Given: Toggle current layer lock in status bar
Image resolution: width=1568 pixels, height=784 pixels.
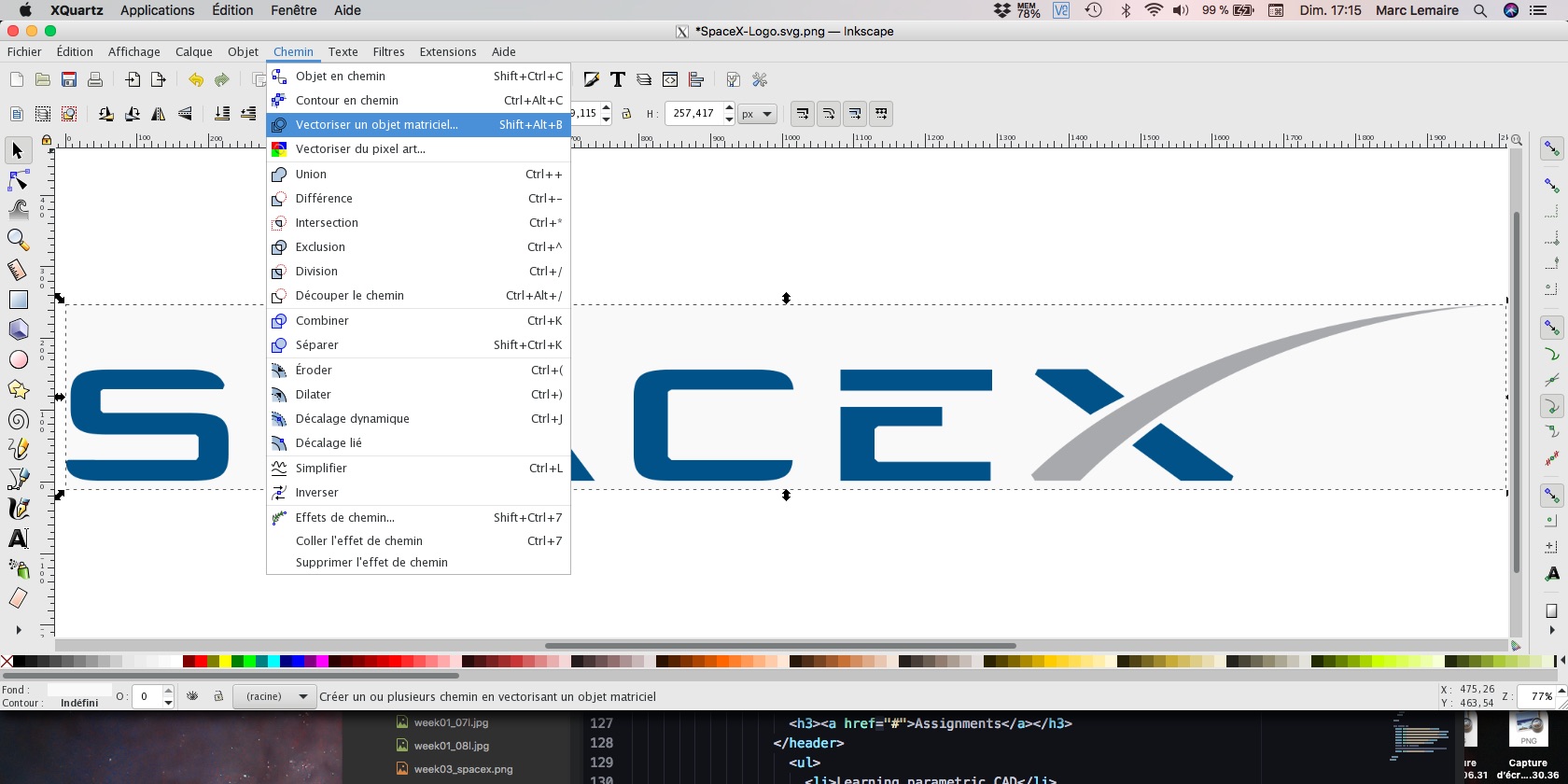Looking at the screenshot, I should pyautogui.click(x=217, y=696).
